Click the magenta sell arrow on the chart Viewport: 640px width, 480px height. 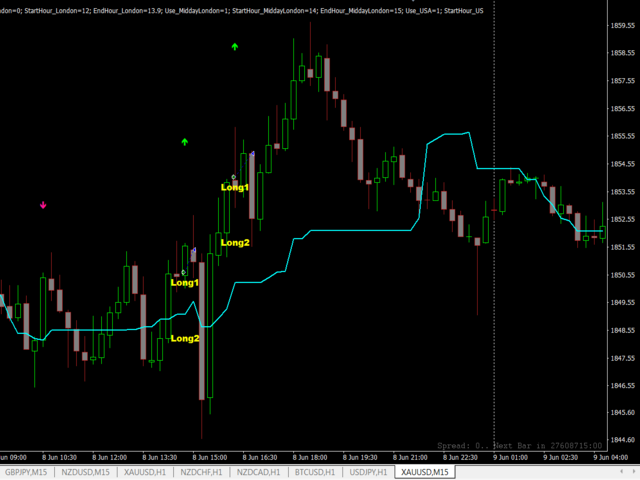(43, 205)
